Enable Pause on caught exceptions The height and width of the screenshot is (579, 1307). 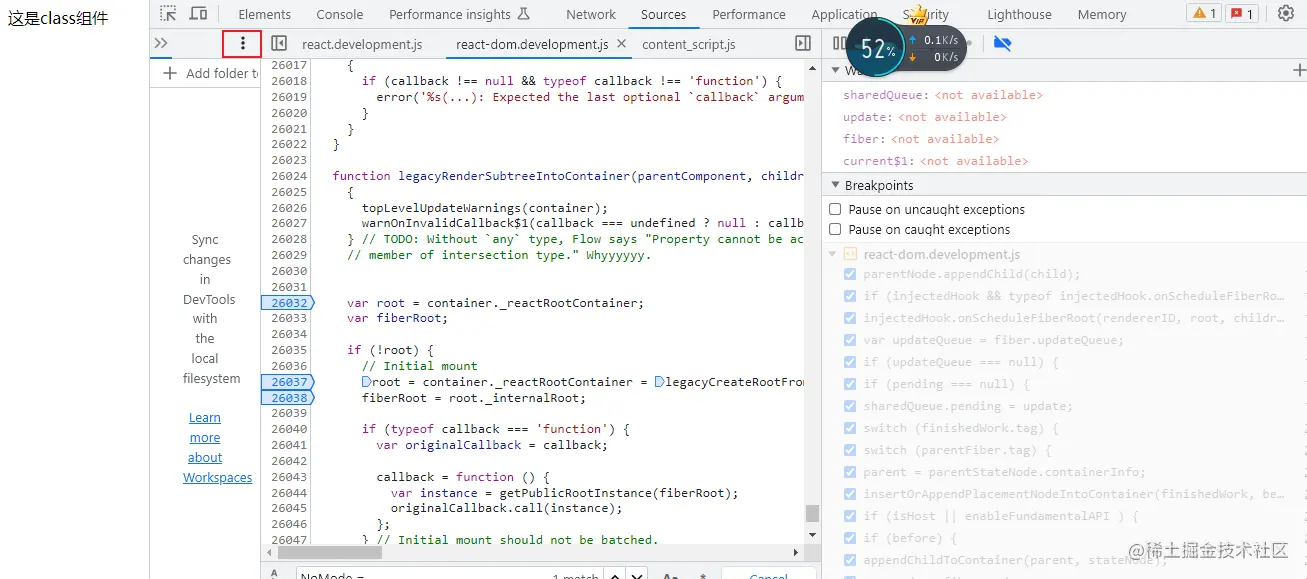[835, 229]
